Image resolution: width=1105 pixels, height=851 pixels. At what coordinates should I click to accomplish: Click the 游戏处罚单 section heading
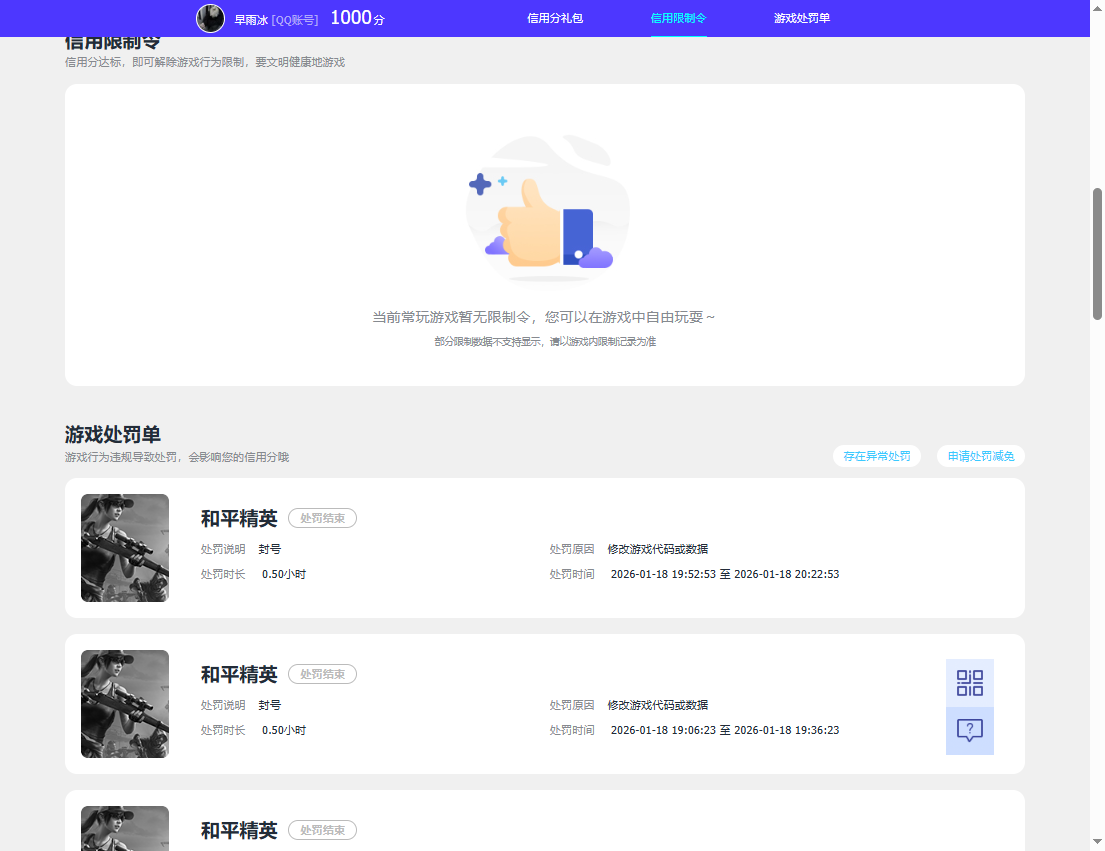113,434
